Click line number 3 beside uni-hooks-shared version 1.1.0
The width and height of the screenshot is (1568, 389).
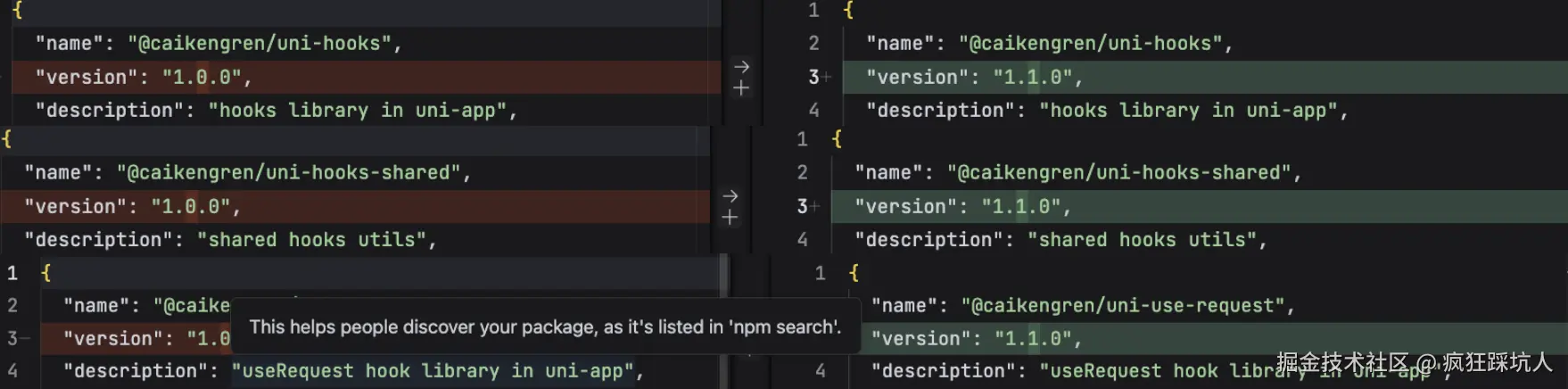(802, 206)
